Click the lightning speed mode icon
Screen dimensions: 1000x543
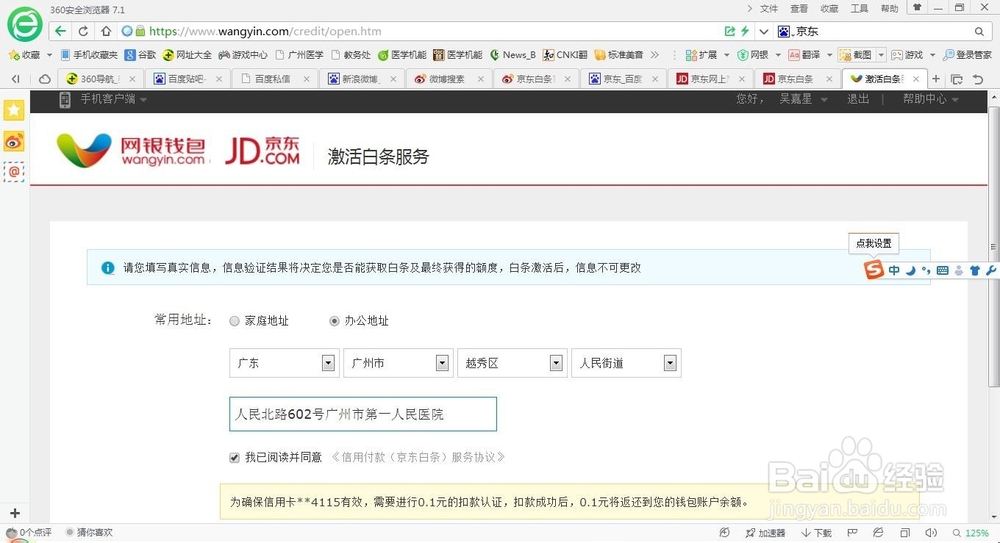pyautogui.click(x=744, y=31)
